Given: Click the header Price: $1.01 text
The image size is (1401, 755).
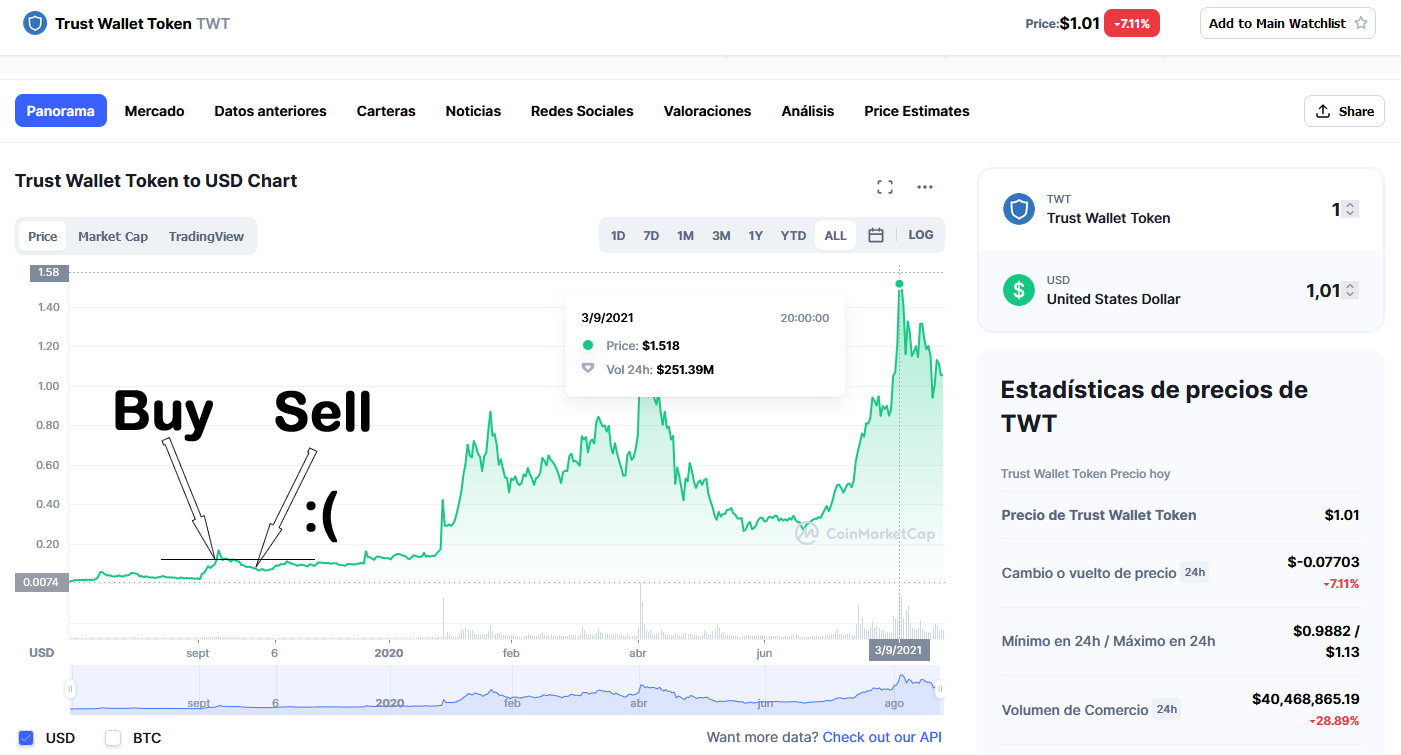Looking at the screenshot, I should tap(1062, 23).
